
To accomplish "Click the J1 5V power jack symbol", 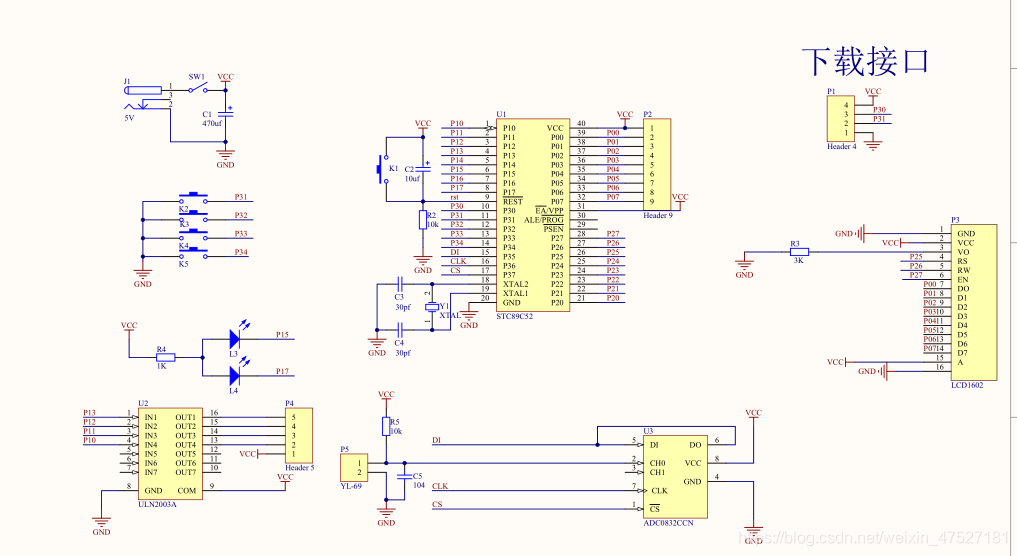I will (146, 98).
